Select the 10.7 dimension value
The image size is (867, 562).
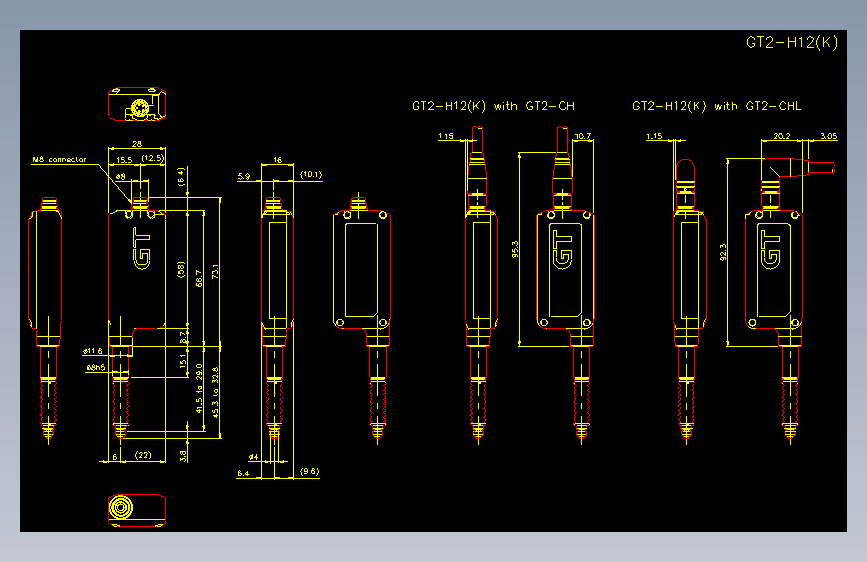coord(583,136)
